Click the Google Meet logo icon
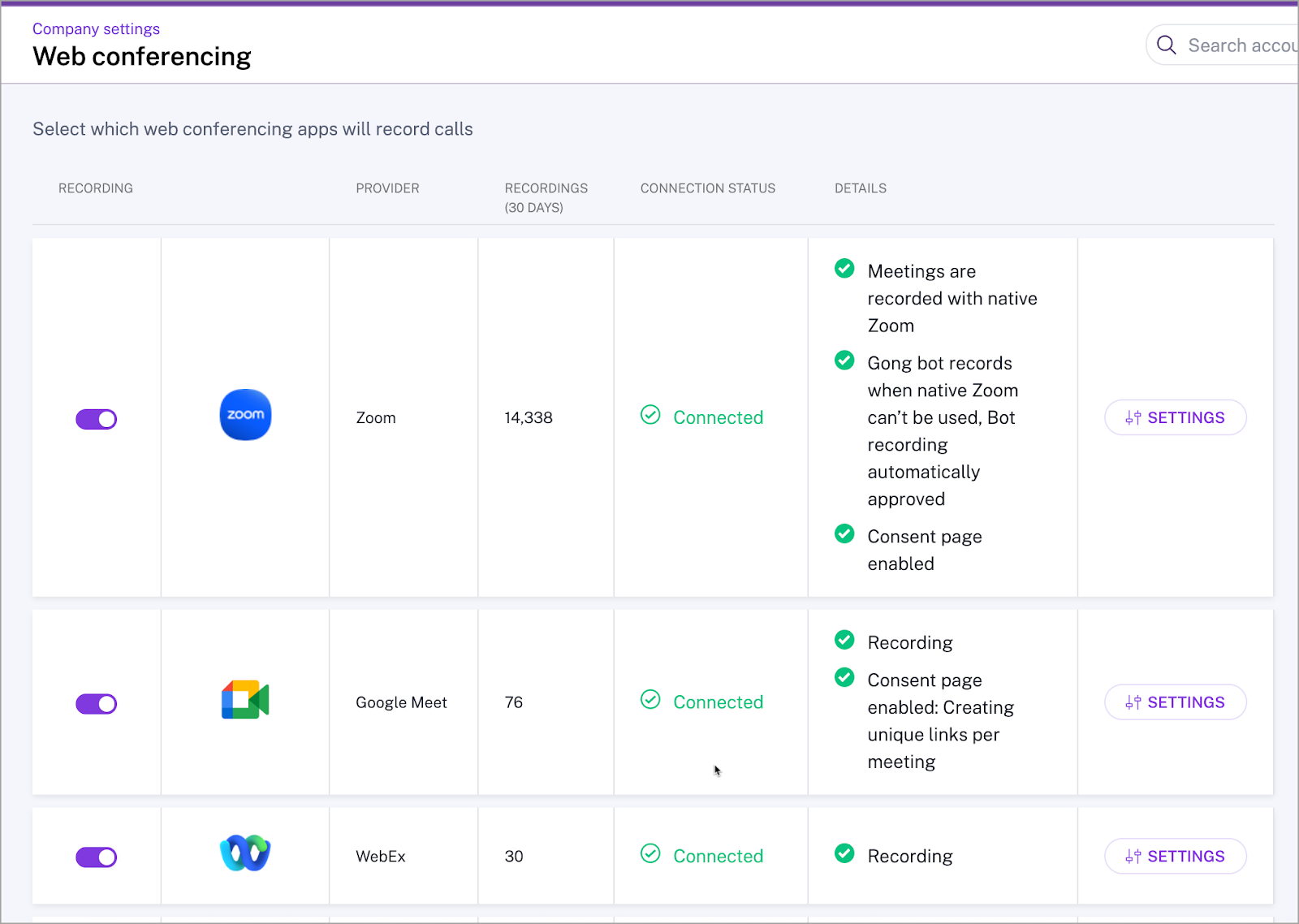Image resolution: width=1299 pixels, height=924 pixels. [245, 700]
